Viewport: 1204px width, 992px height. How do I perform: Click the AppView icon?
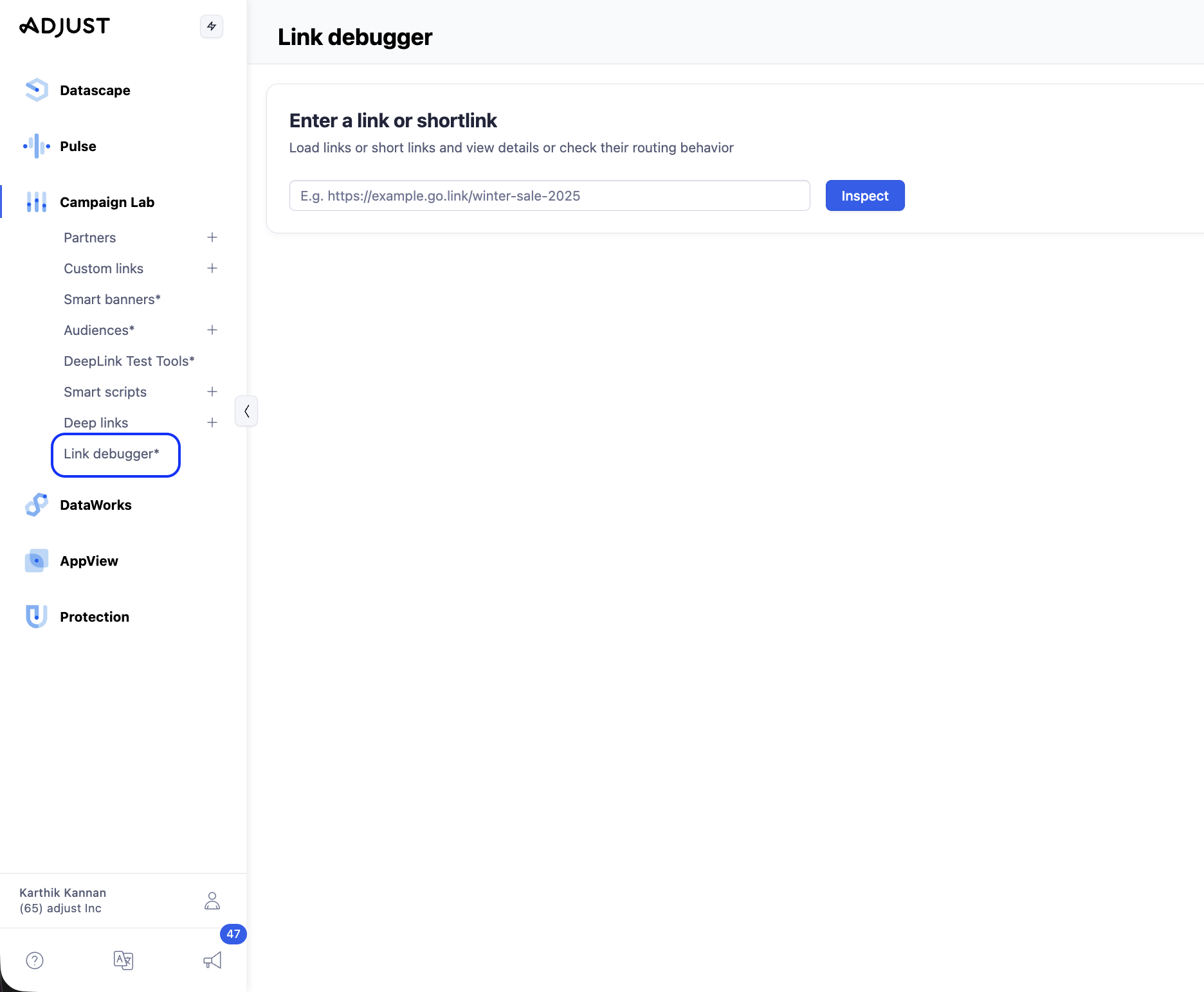[x=37, y=561]
